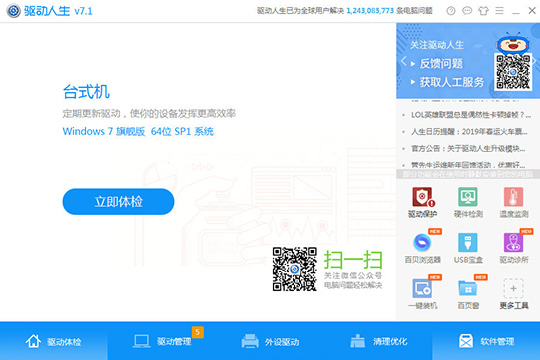Open news item 官方公告：关于驱动人生升级模块
540x360 pixels.
(468, 148)
